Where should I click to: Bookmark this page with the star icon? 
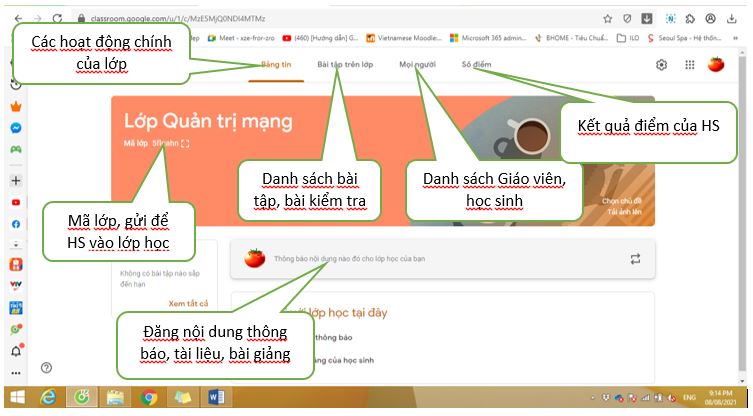607,18
